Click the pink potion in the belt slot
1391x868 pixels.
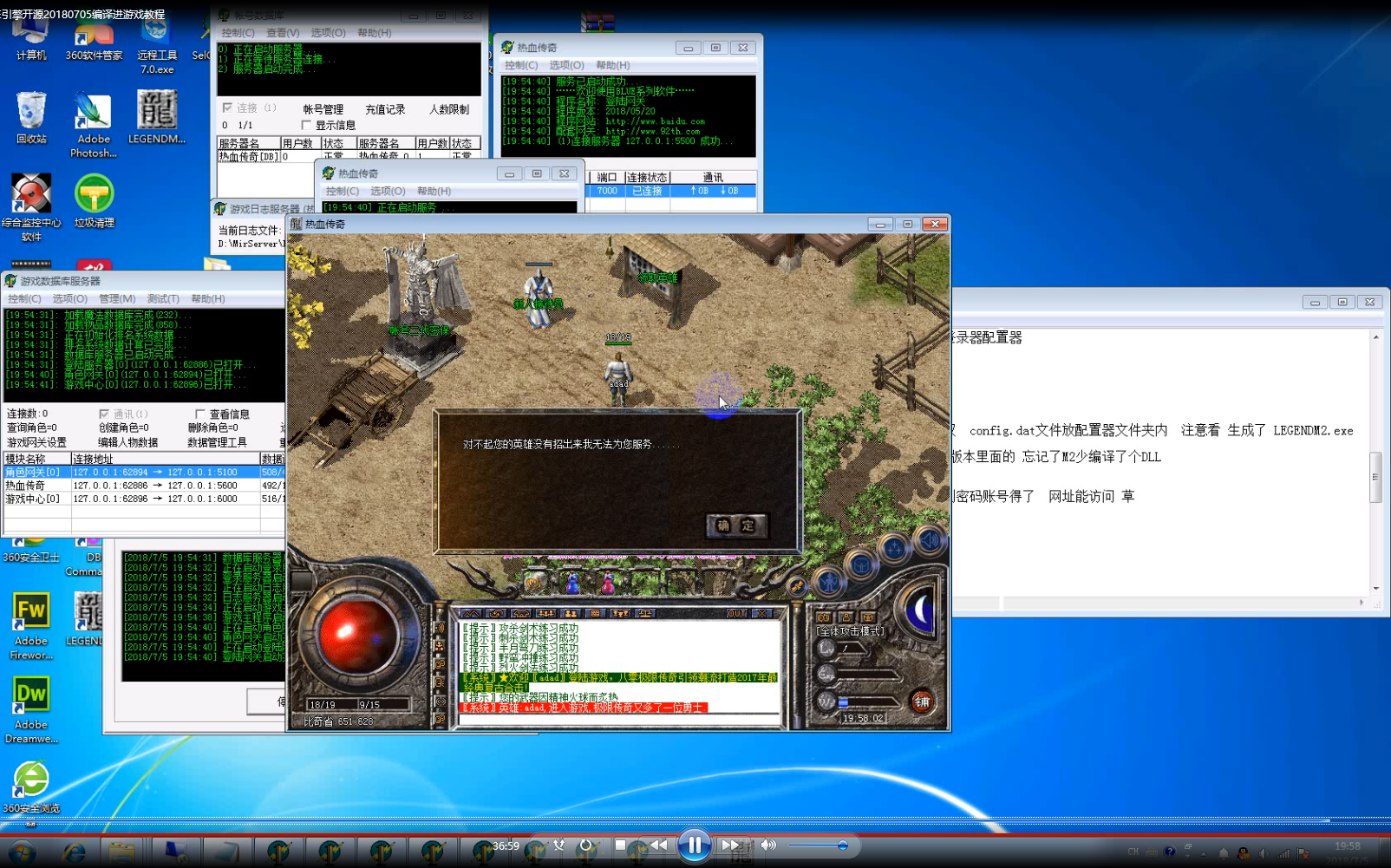click(x=608, y=583)
